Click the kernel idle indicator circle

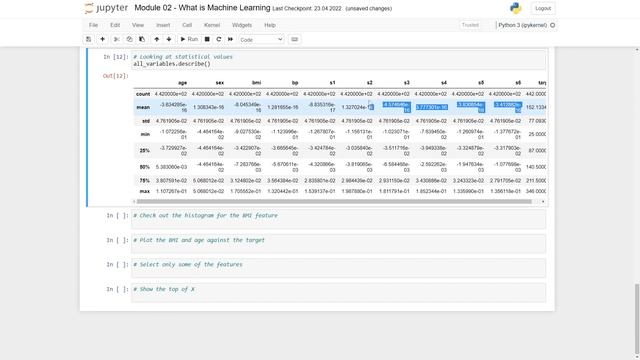[x=553, y=25]
